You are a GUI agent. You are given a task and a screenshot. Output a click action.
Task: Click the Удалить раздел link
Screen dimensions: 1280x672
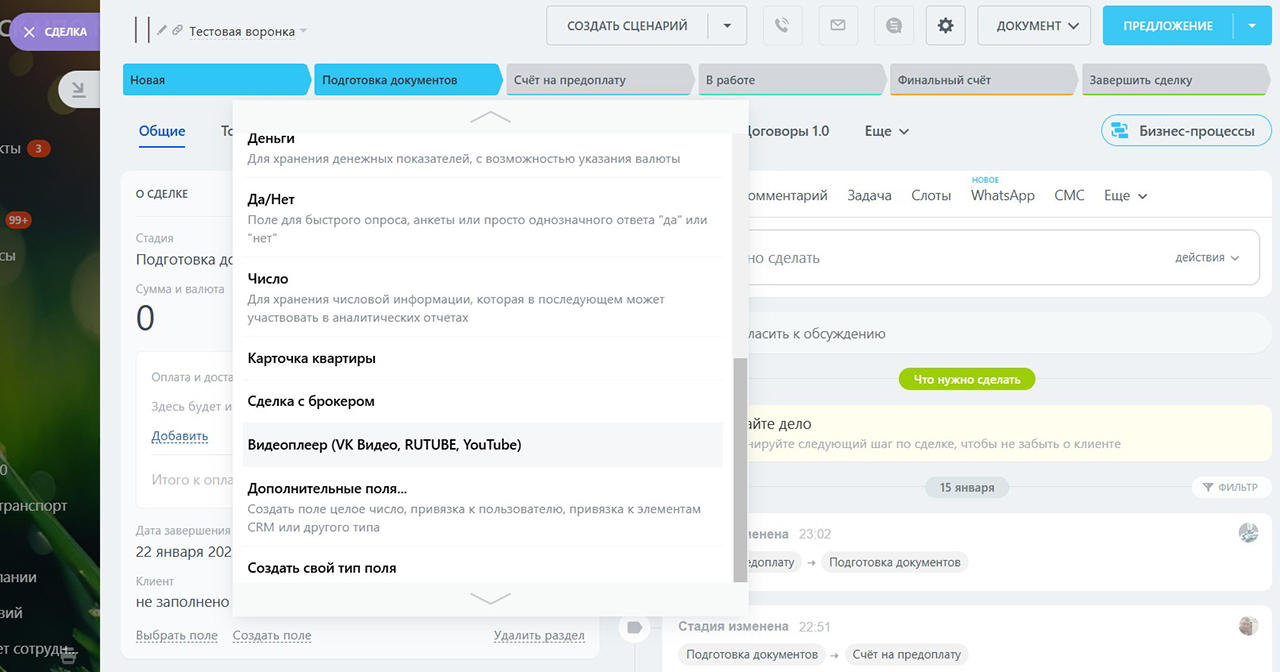539,636
